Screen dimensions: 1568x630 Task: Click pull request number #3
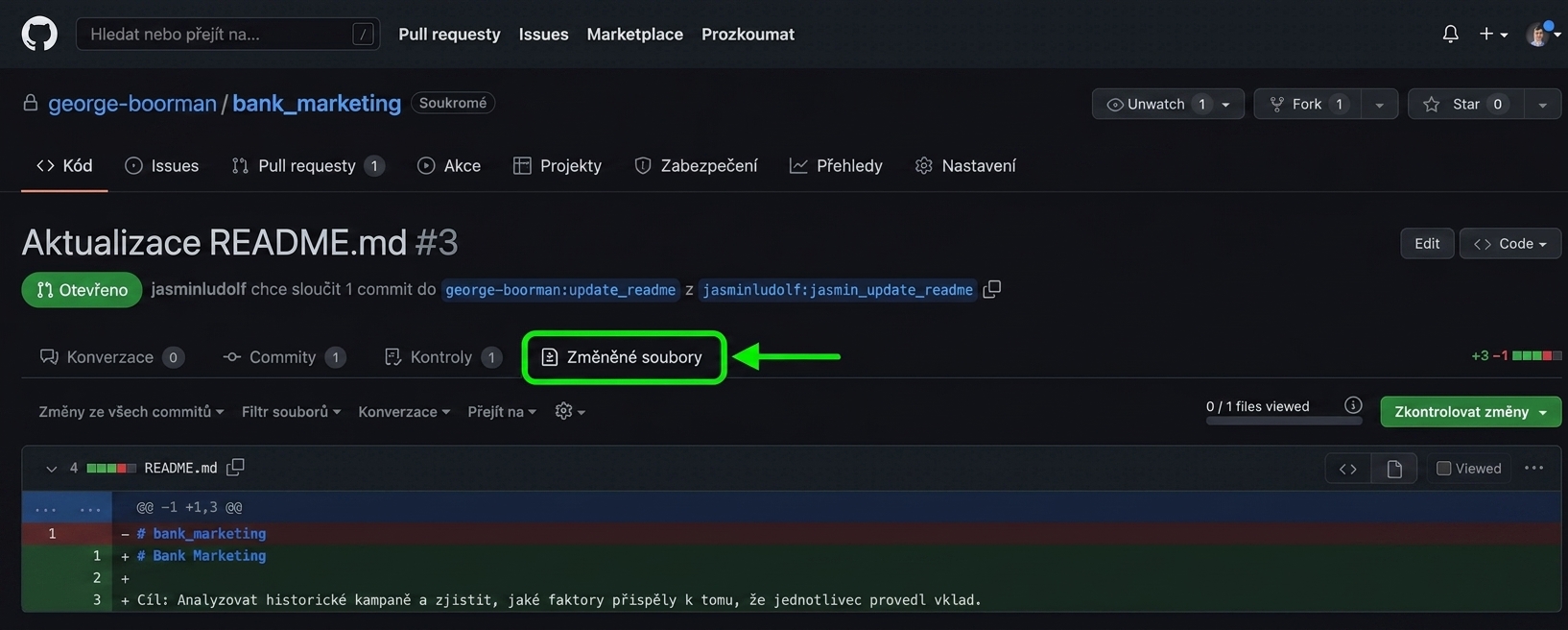coord(437,243)
